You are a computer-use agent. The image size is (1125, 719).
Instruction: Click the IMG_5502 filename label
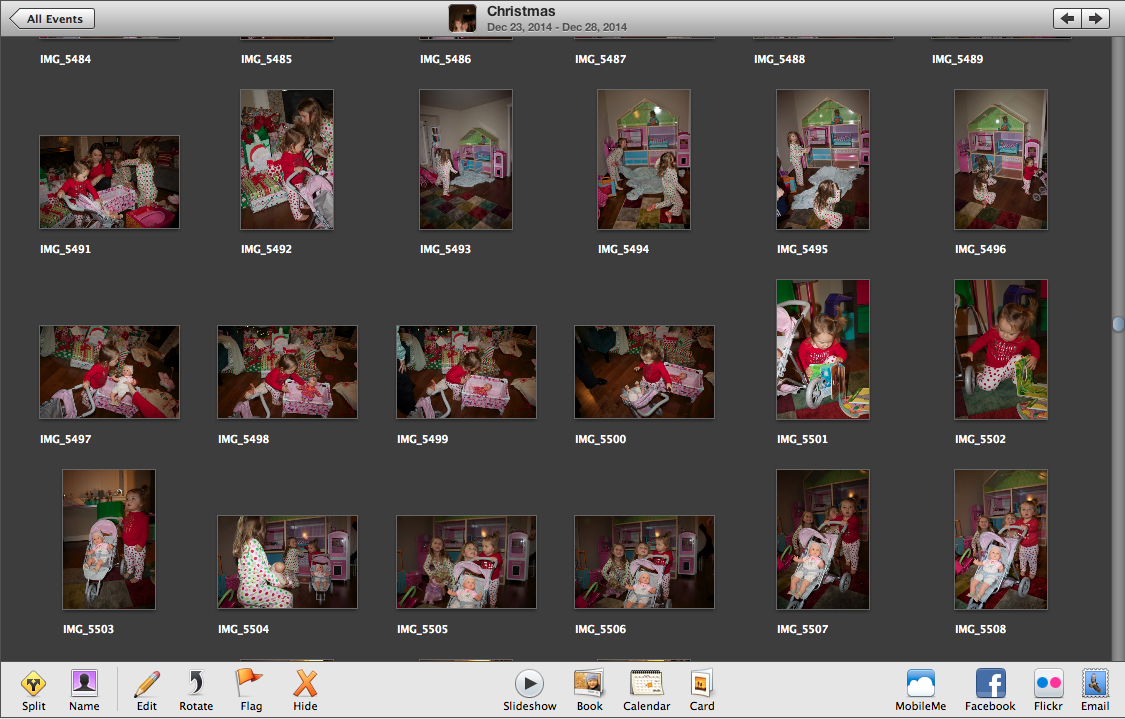click(x=980, y=439)
